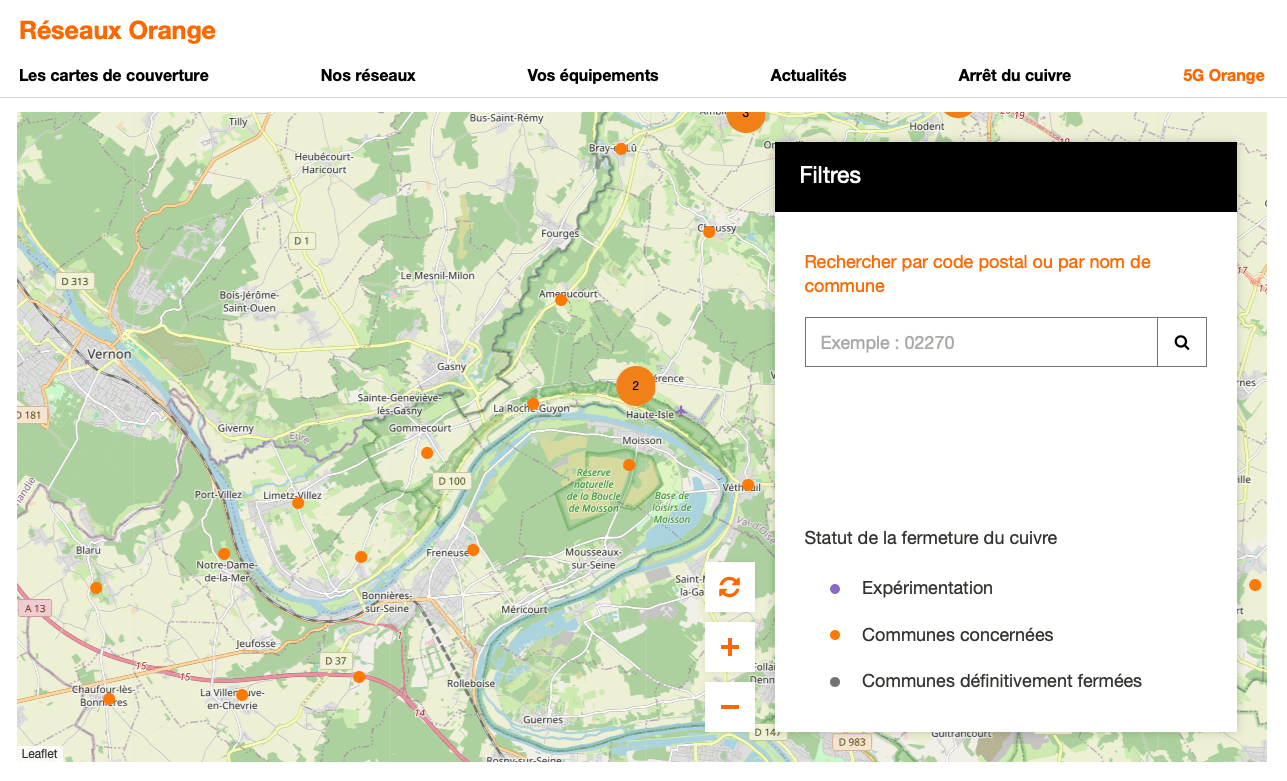Zoom in with the plus button

(729, 647)
